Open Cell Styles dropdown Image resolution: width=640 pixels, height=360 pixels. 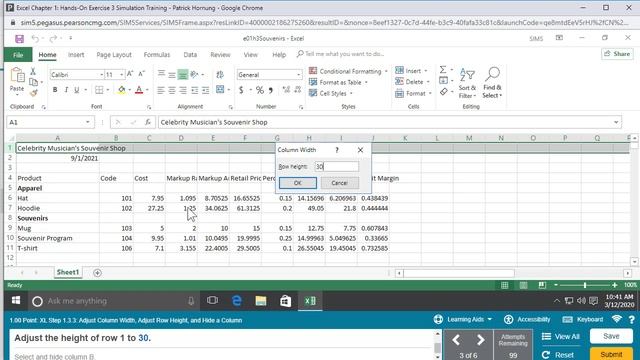(x=331, y=93)
